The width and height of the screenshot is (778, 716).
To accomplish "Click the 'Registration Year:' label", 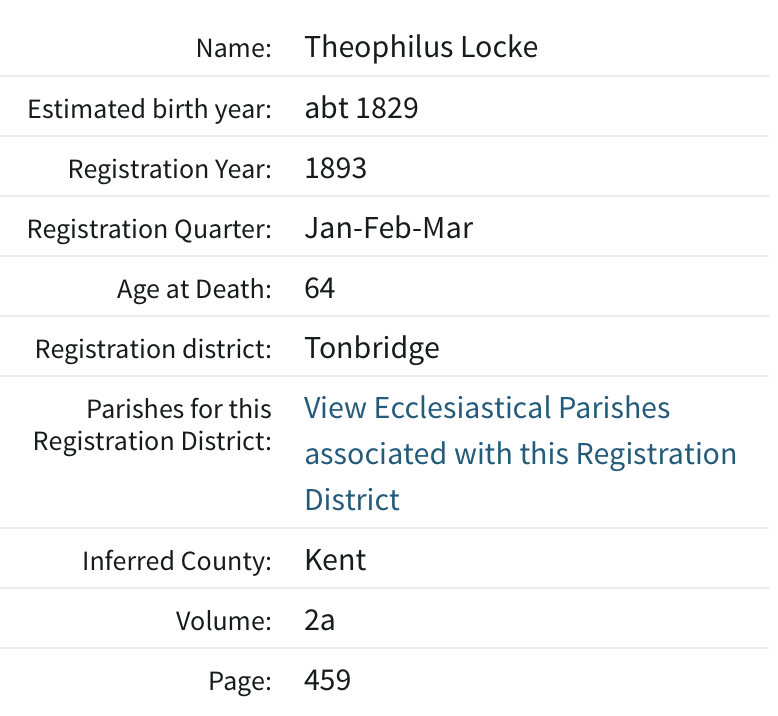I will point(170,169).
